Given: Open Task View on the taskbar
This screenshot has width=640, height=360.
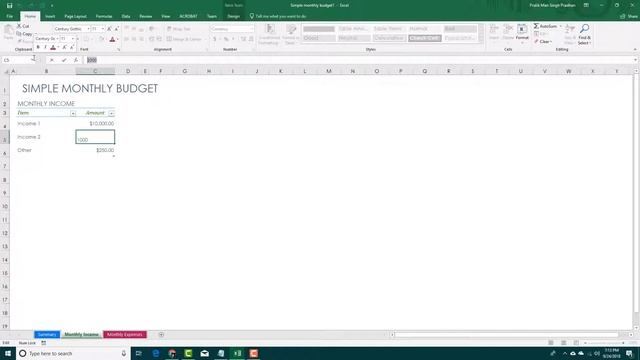Looking at the screenshot, I should click(139, 353).
